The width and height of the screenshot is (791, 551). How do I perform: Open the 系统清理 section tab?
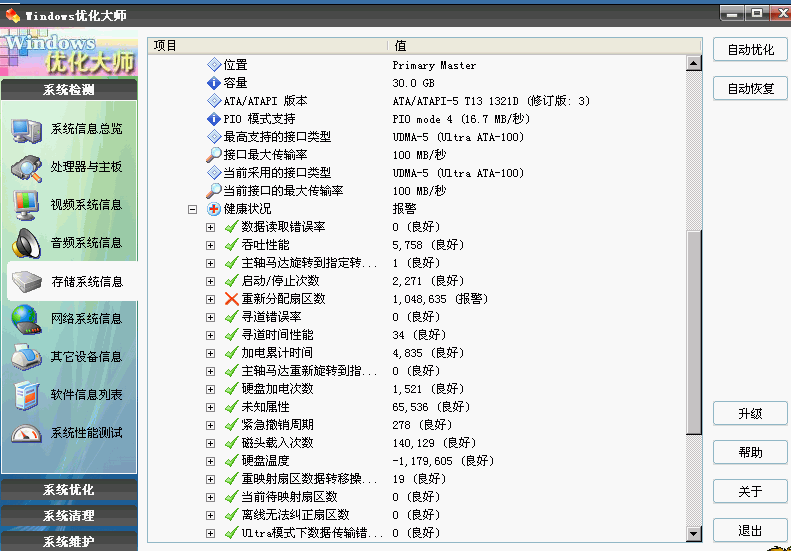click(69, 515)
